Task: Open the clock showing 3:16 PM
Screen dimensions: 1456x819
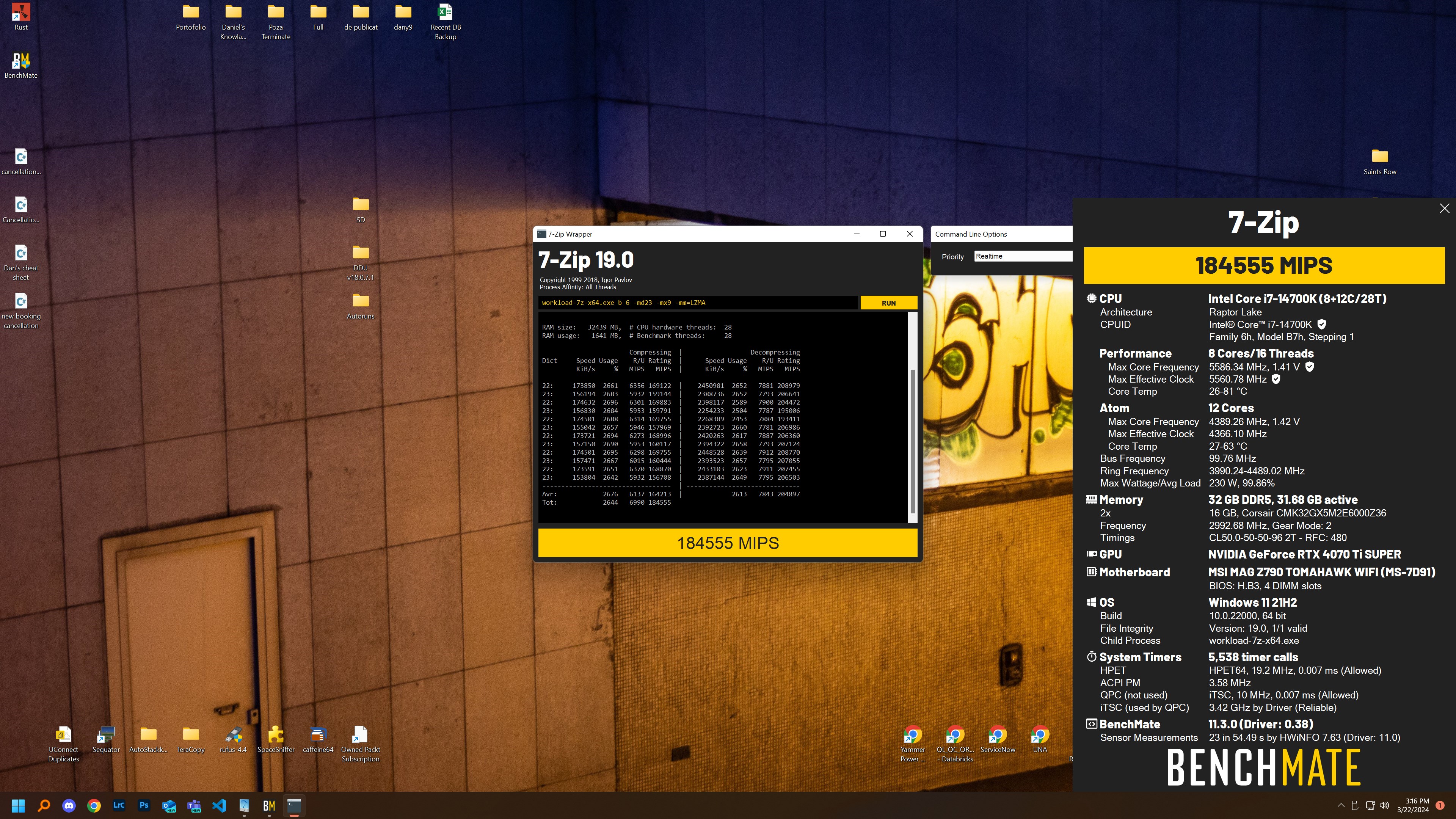Action: 1413,805
